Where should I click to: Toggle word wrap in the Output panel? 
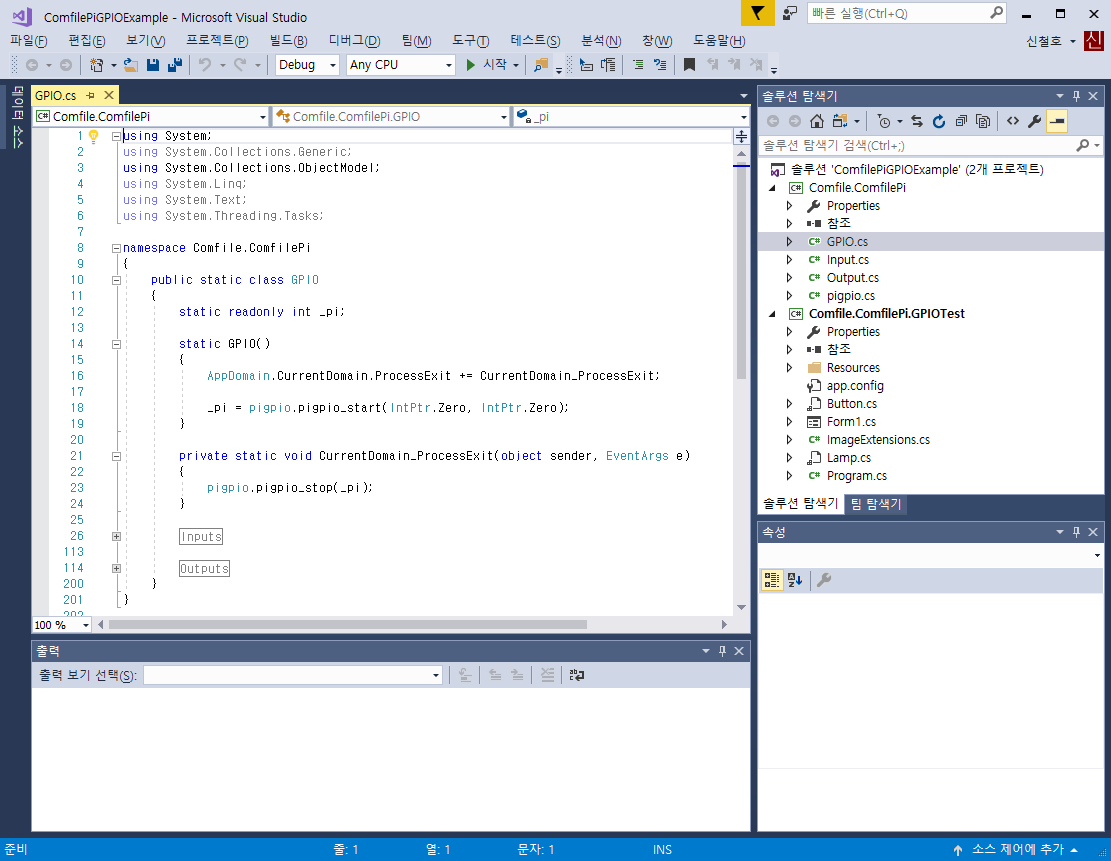(x=577, y=676)
